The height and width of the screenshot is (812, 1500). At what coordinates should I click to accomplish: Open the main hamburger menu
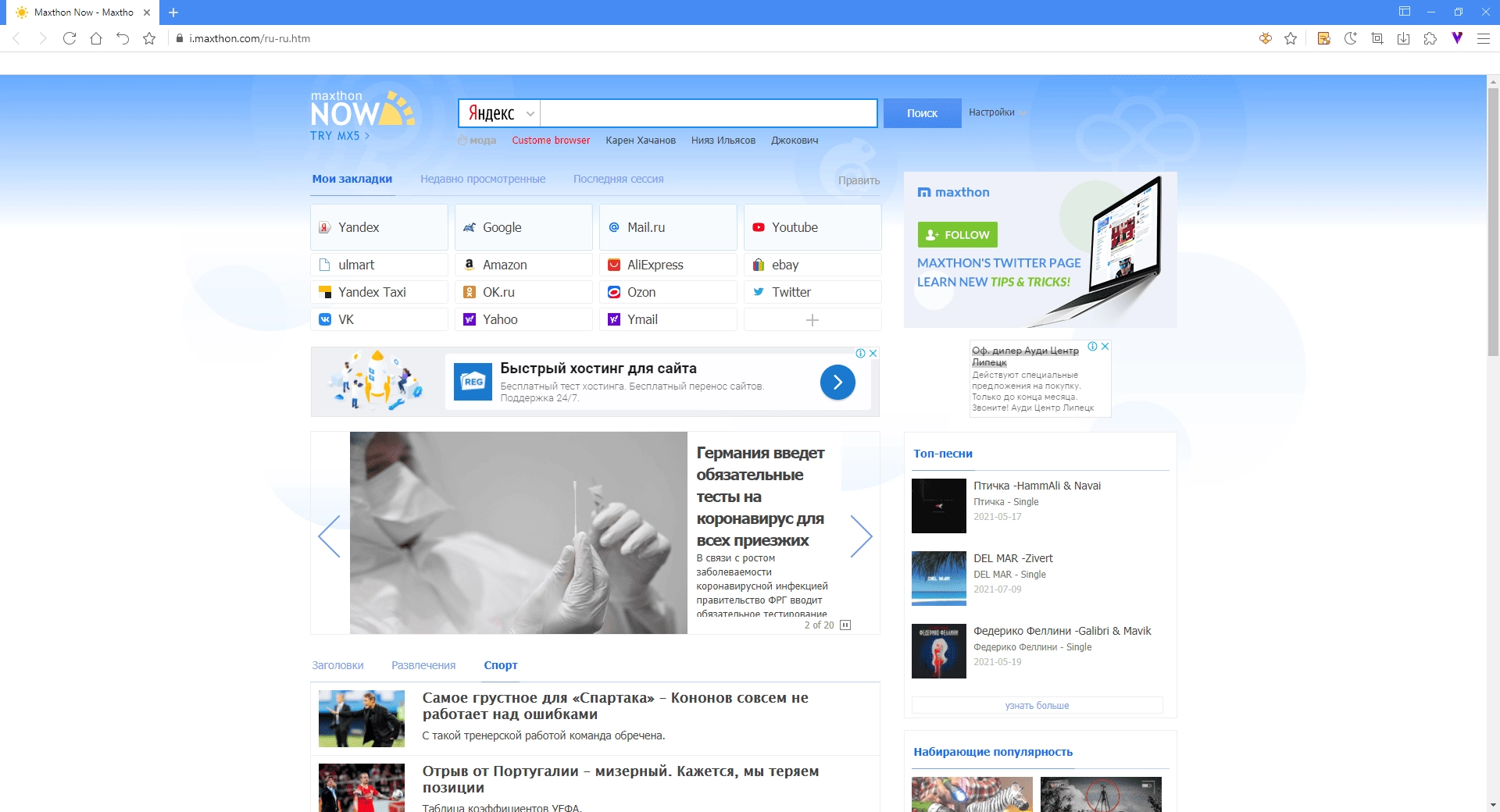click(x=1484, y=38)
